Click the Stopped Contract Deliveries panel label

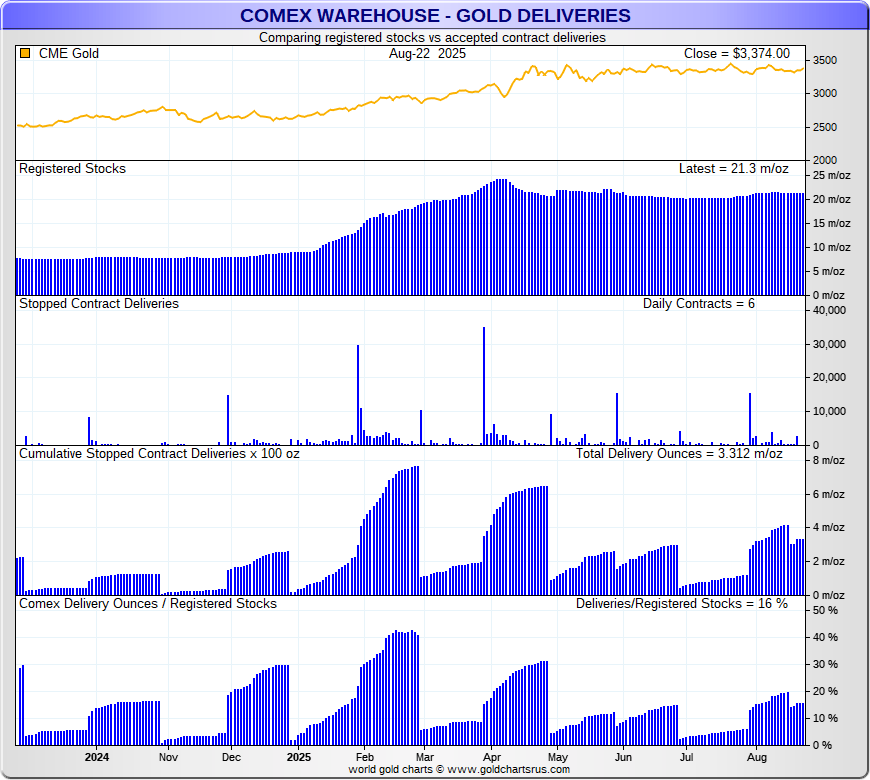coord(99,303)
